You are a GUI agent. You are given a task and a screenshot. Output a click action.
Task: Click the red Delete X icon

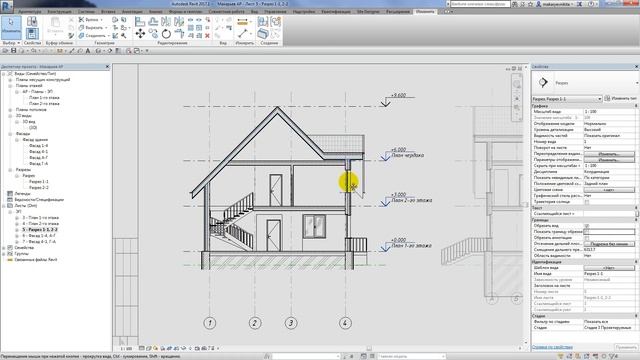207,36
